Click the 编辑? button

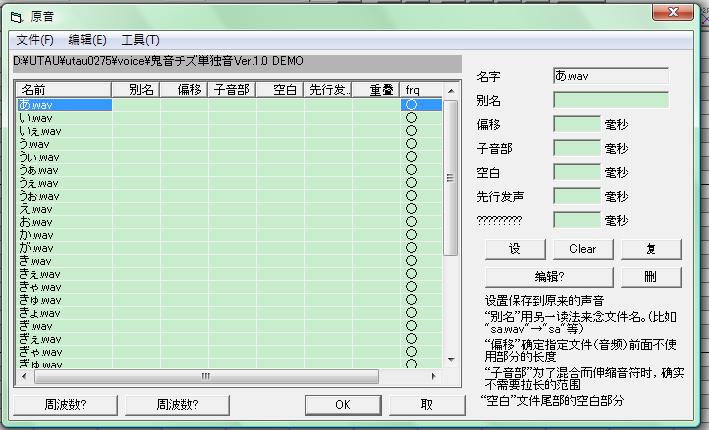549,277
